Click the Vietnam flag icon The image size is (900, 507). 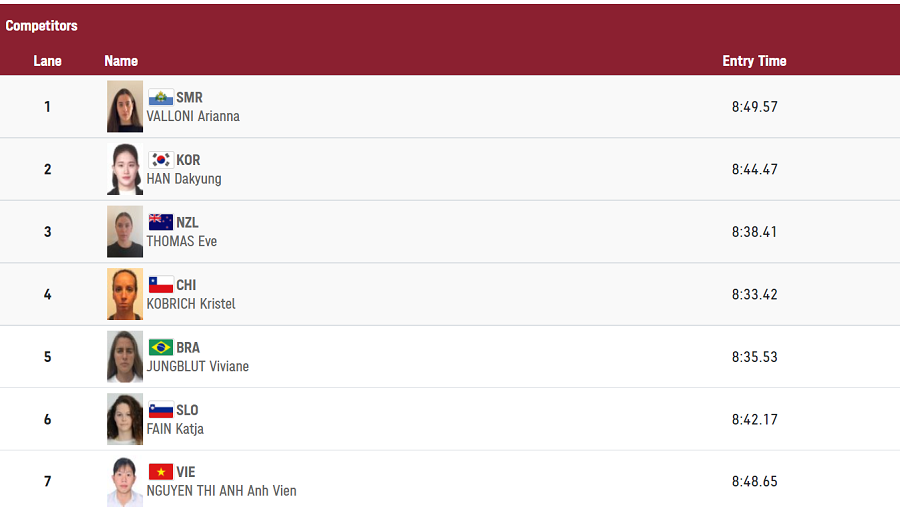(x=161, y=472)
